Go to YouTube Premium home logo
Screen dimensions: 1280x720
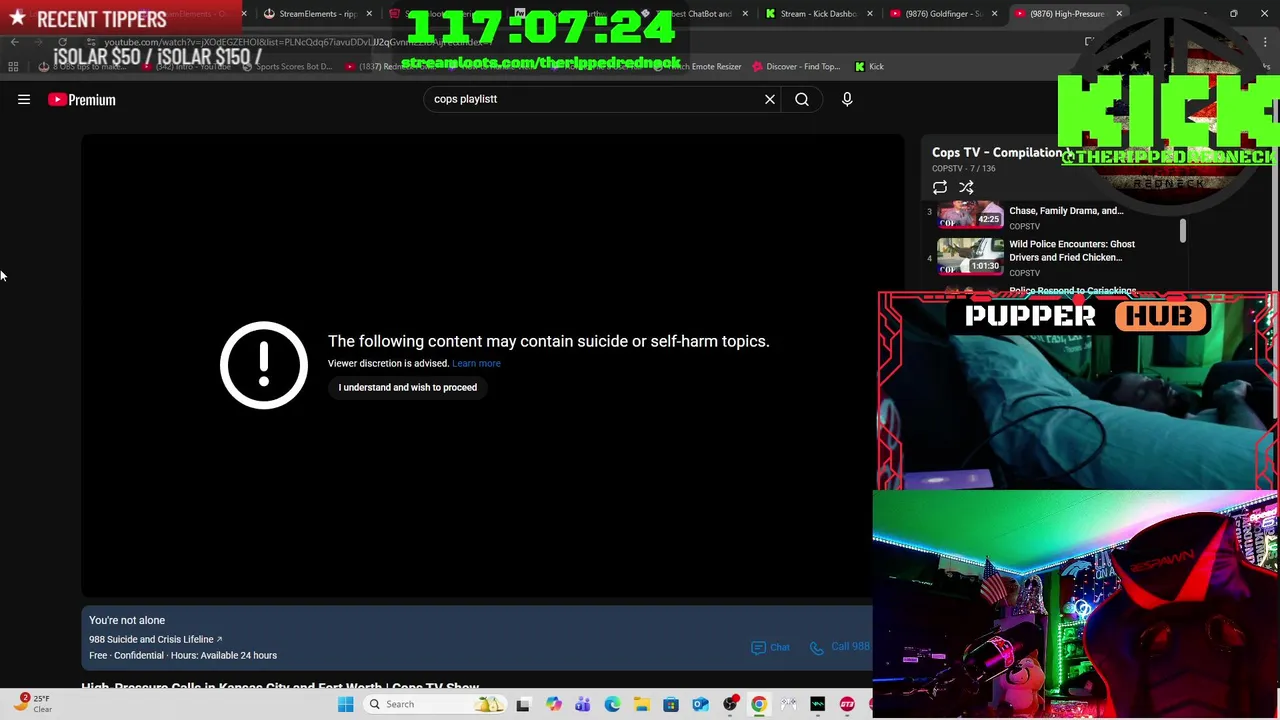pos(82,99)
